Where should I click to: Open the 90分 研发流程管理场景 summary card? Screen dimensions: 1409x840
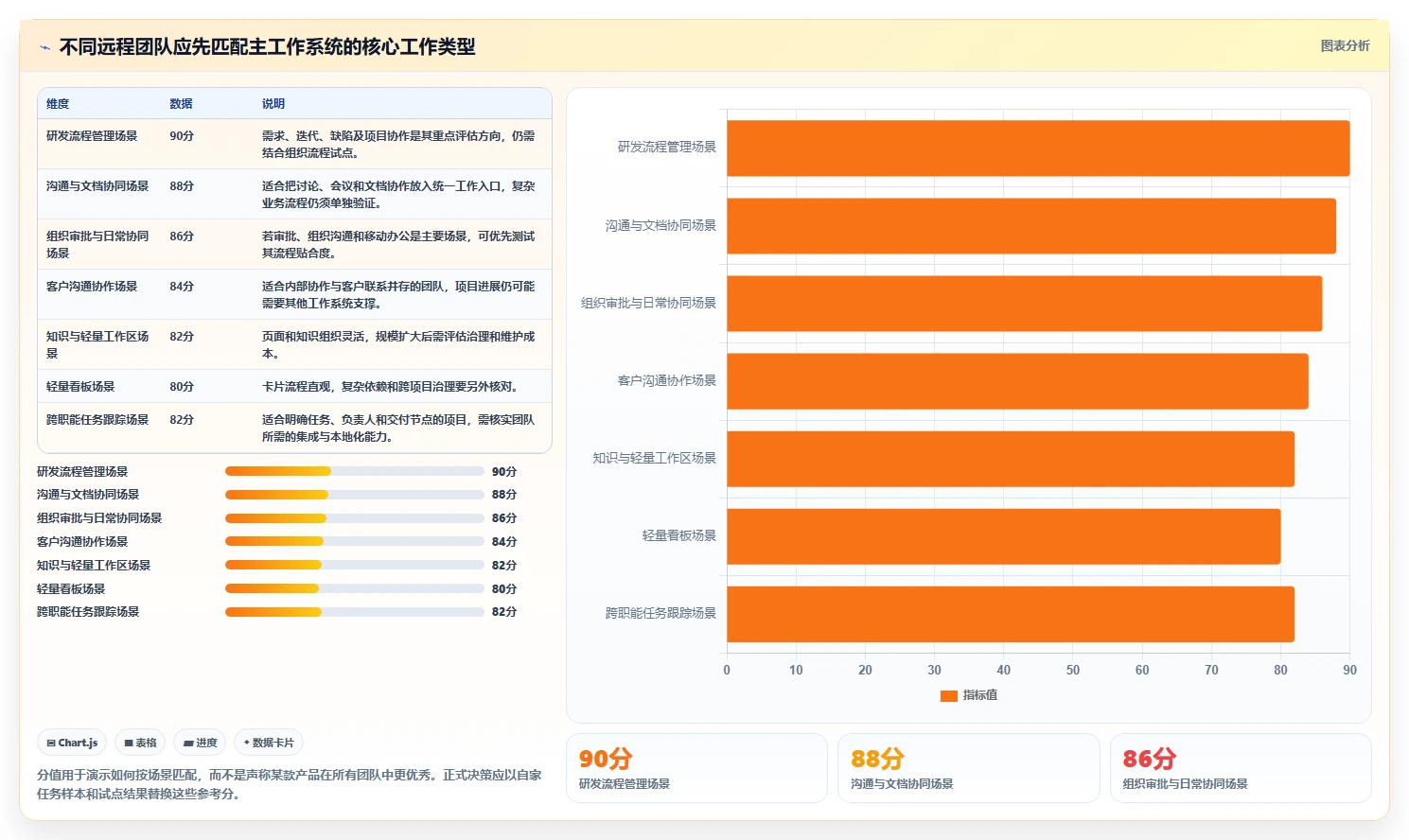point(696,768)
